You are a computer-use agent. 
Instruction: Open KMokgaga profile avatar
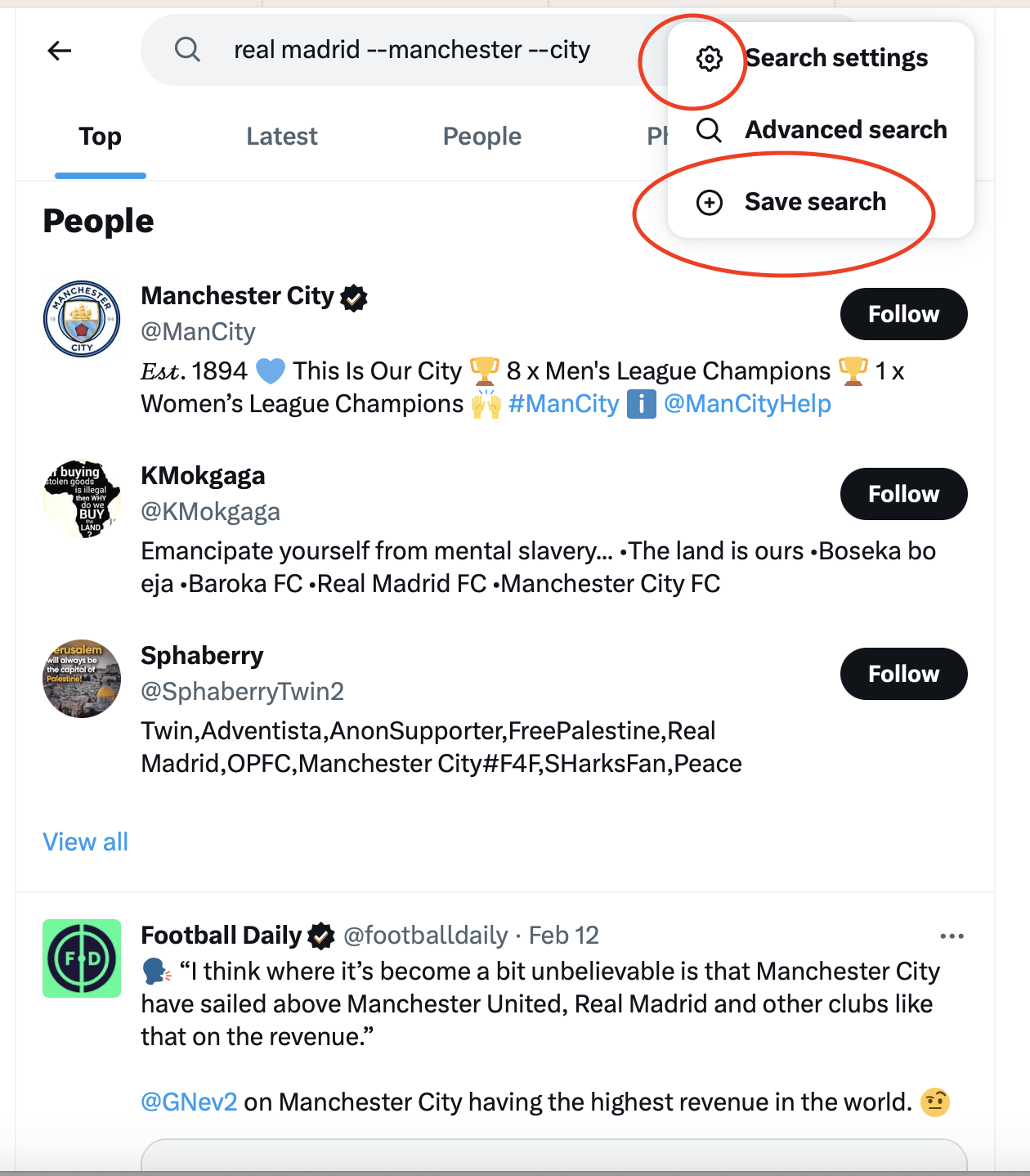(x=82, y=499)
